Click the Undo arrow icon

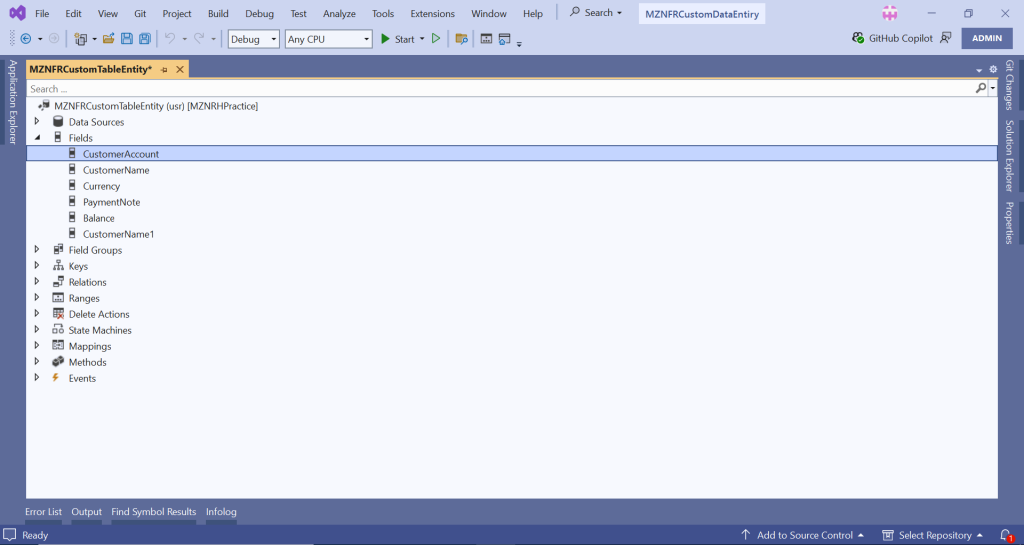(170, 39)
